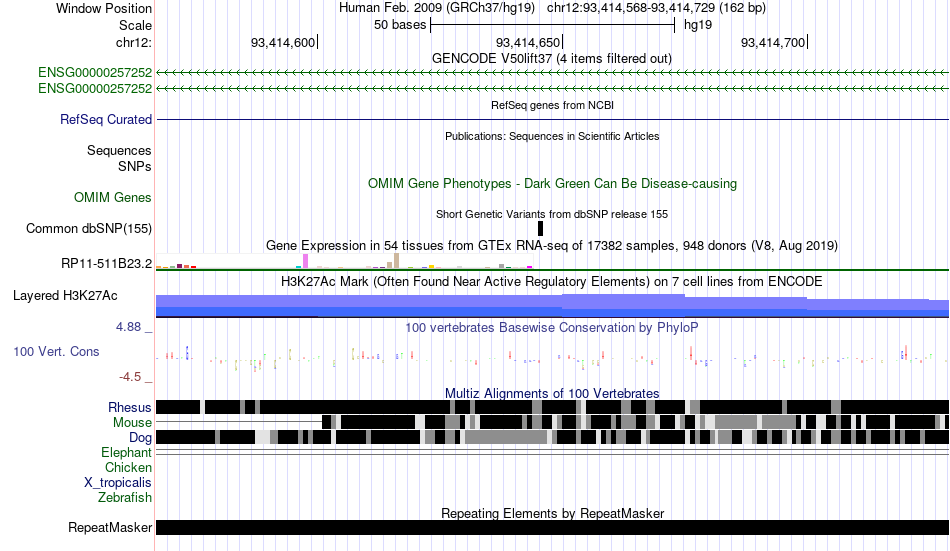Click the blue H3K27Ac signal area
The width and height of the screenshot is (950, 551).
tap(552, 306)
